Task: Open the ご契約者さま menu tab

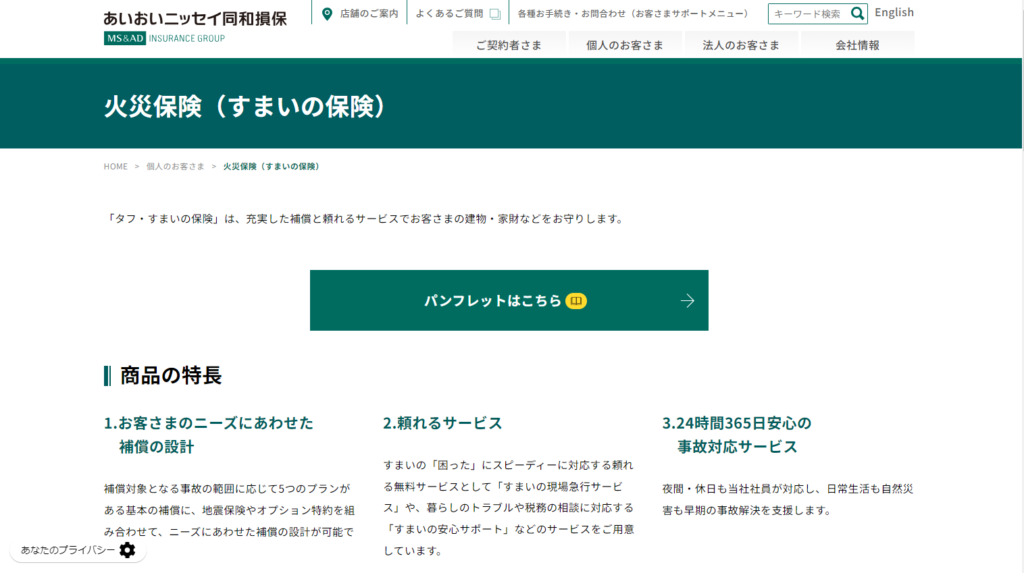Action: [x=509, y=44]
